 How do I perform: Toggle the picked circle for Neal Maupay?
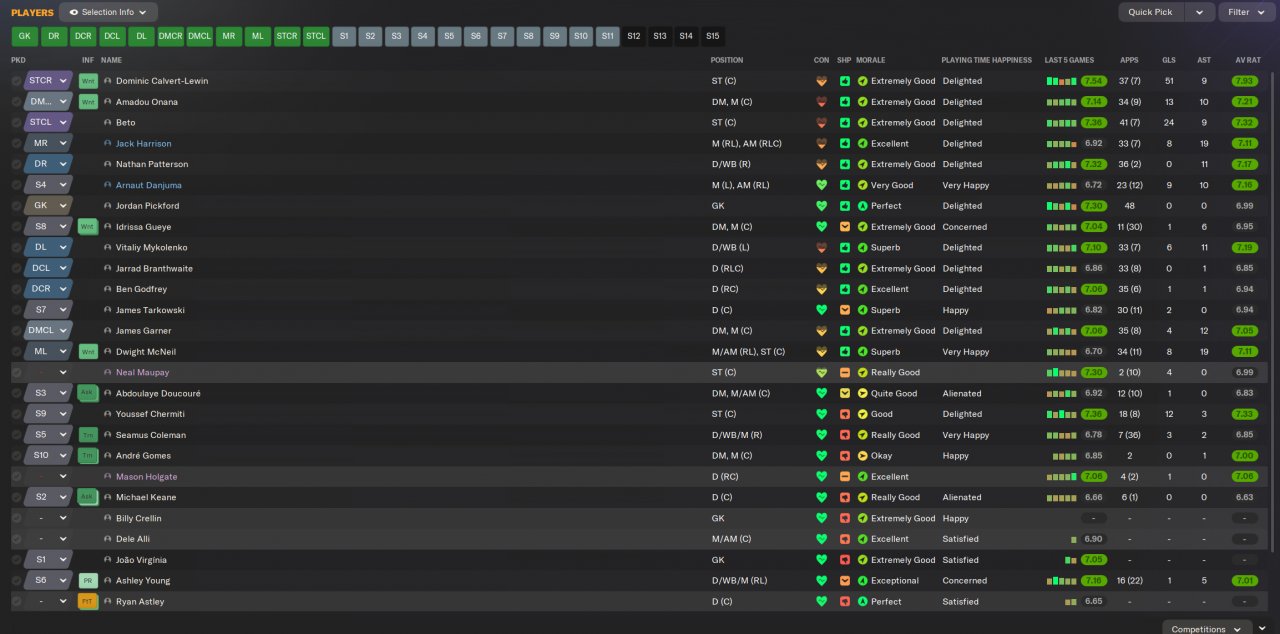pos(17,373)
